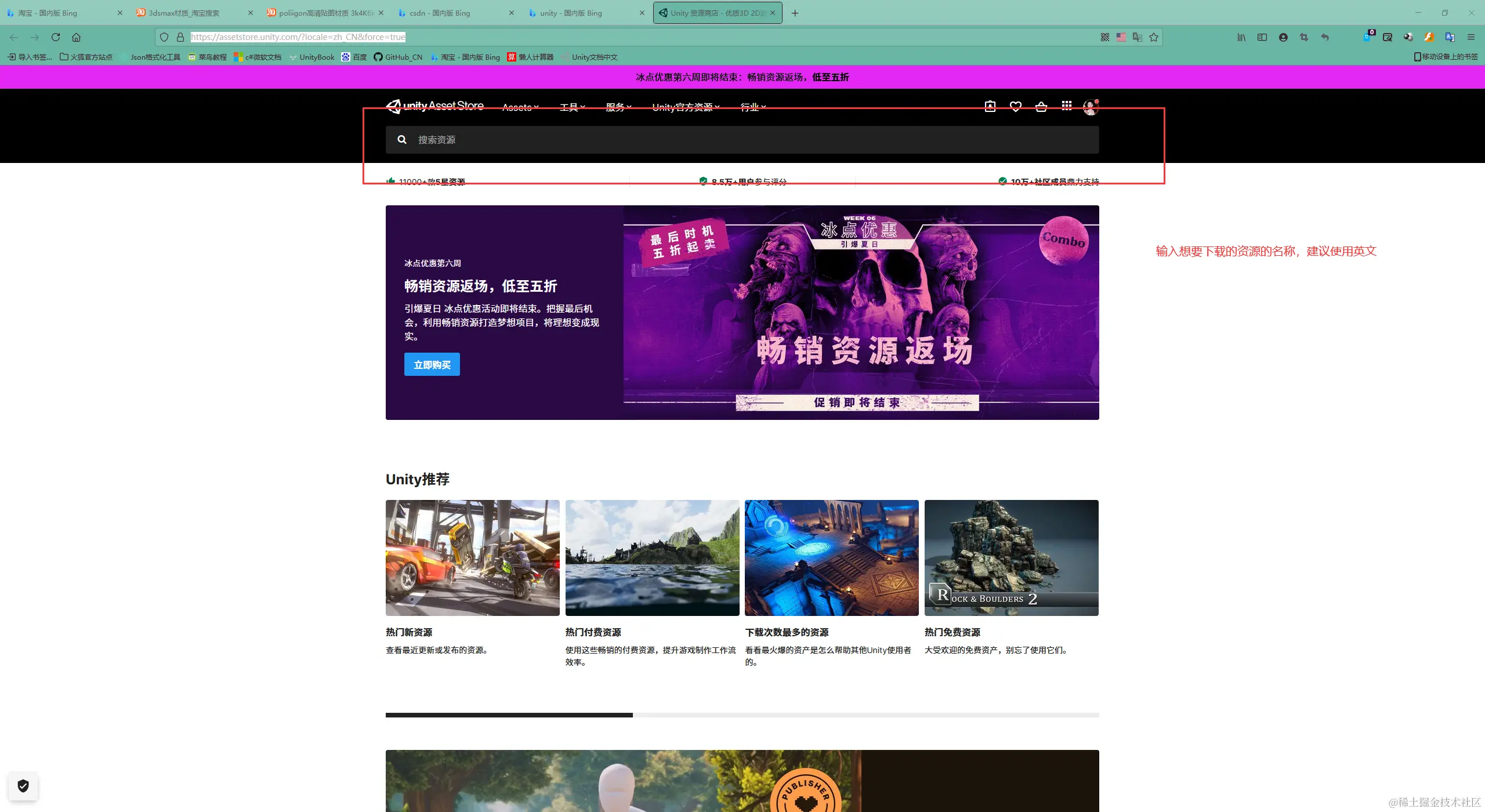Click the shopping cart basket icon
The height and width of the screenshot is (812, 1485).
click(x=1041, y=106)
